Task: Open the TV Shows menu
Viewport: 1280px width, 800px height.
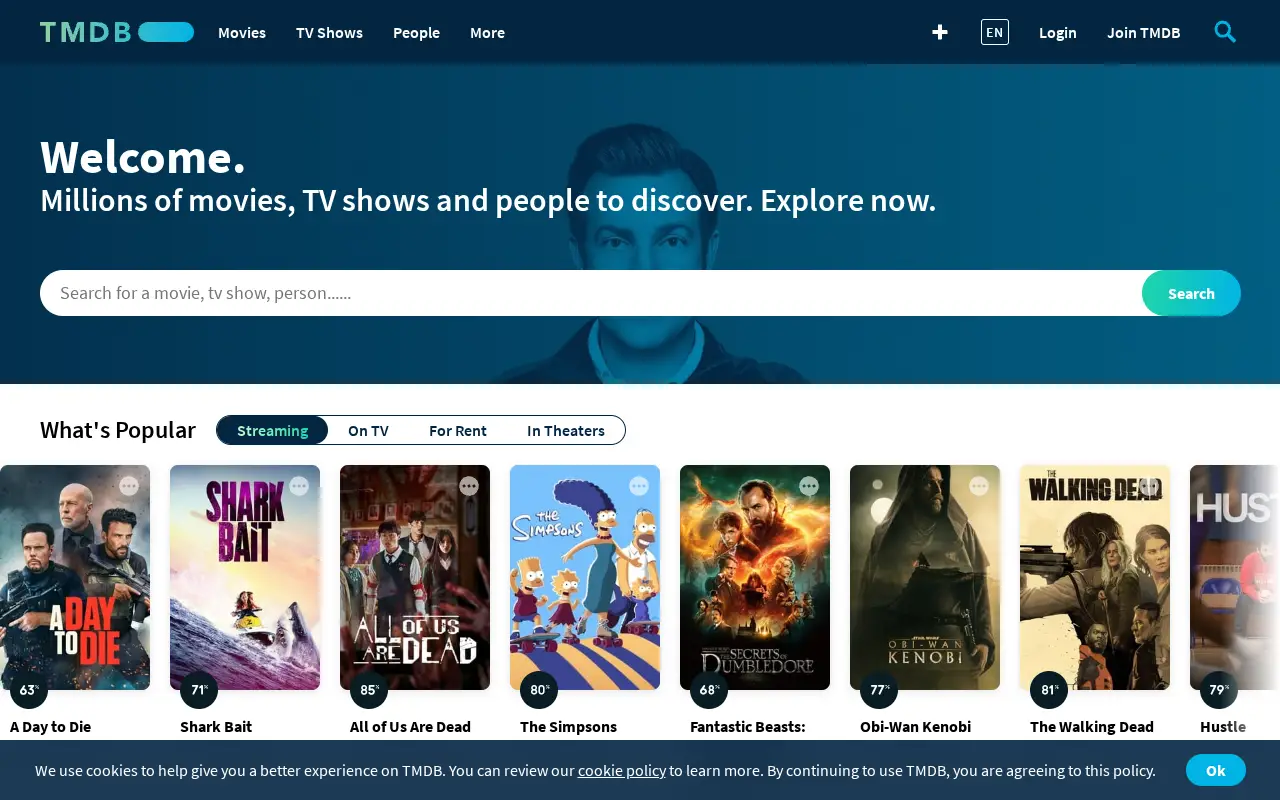Action: pos(329,32)
